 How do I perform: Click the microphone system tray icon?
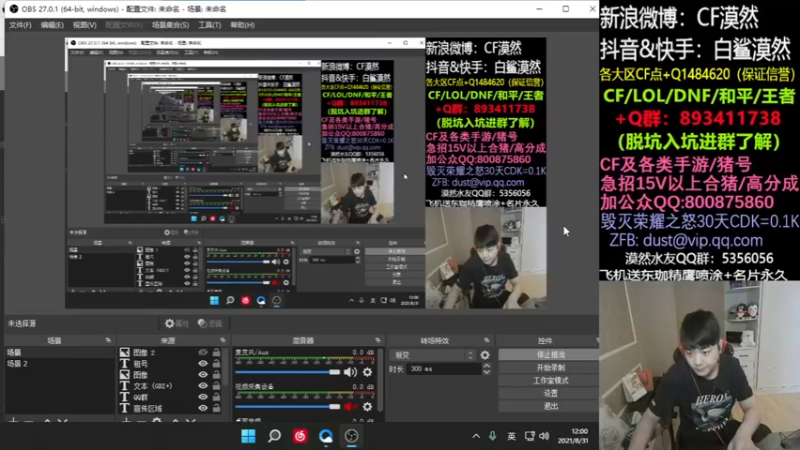[x=492, y=436]
